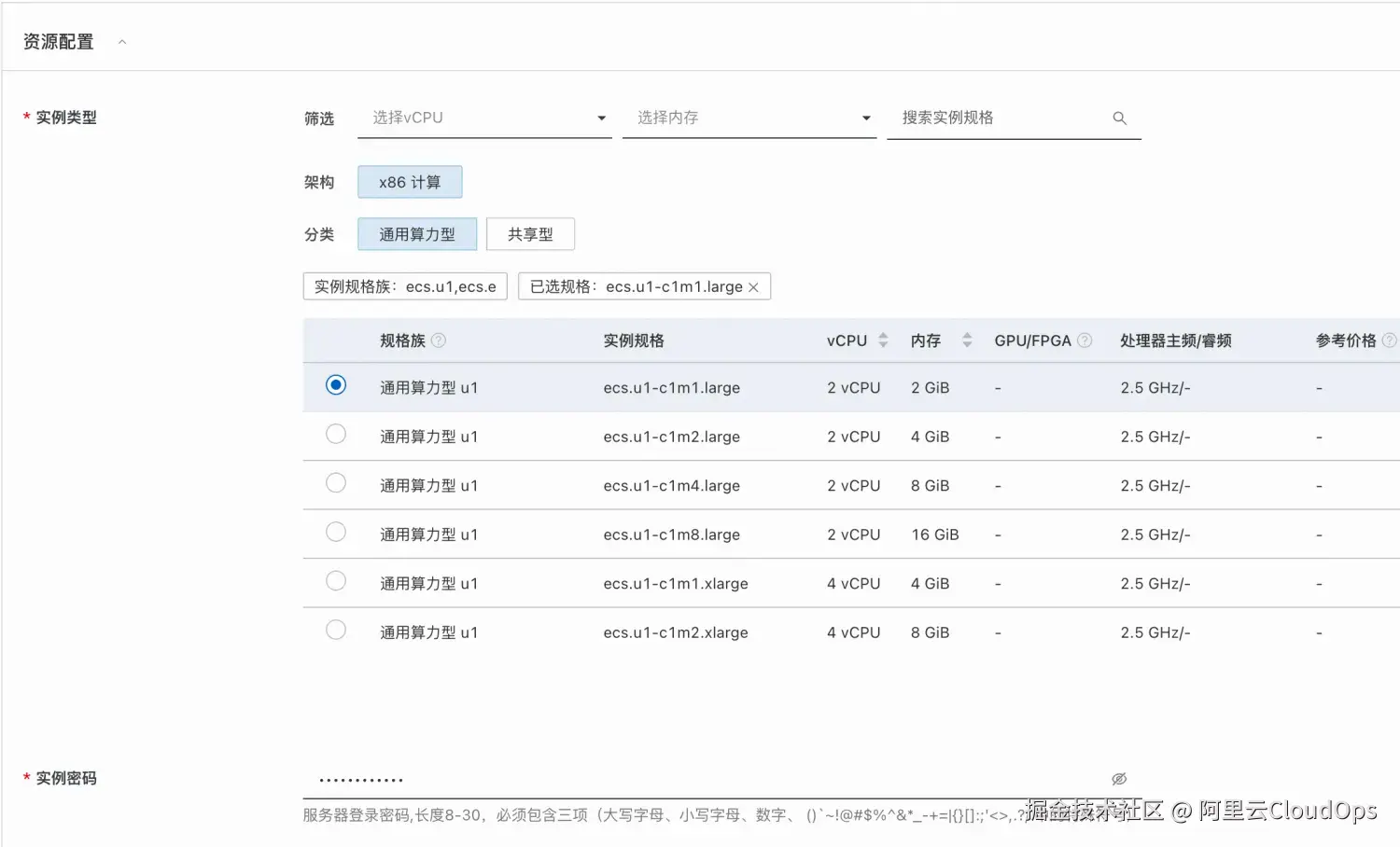Sort by the vCPU column arrows

(x=883, y=340)
